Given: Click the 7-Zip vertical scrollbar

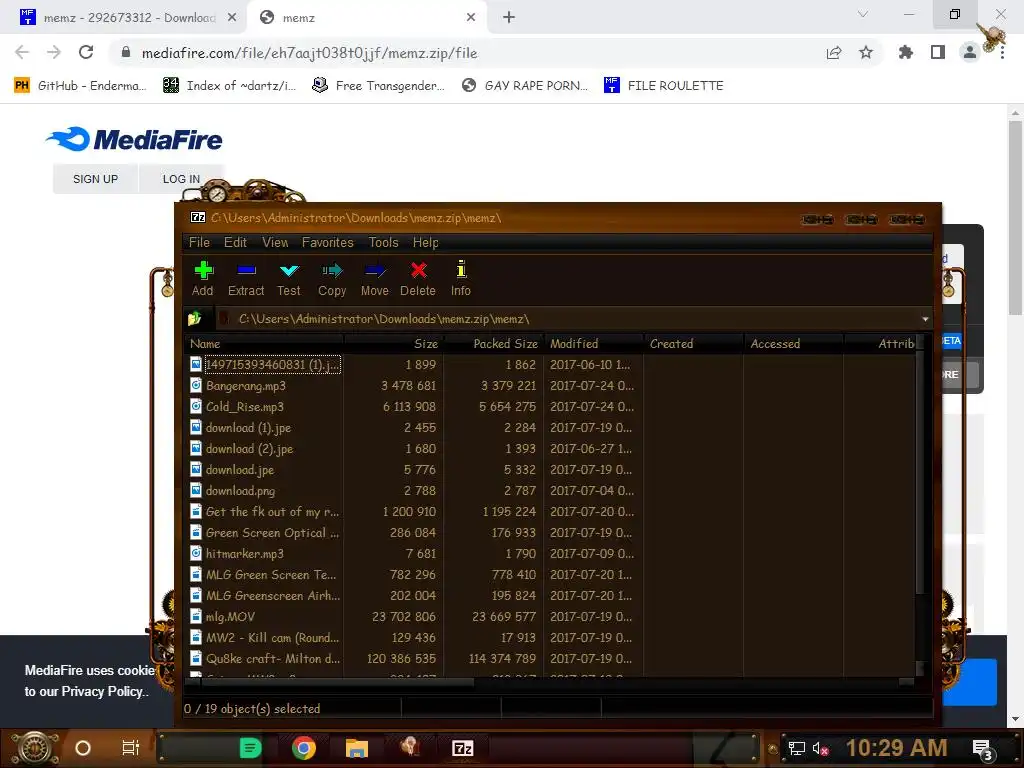Looking at the screenshot, I should [x=920, y=473].
